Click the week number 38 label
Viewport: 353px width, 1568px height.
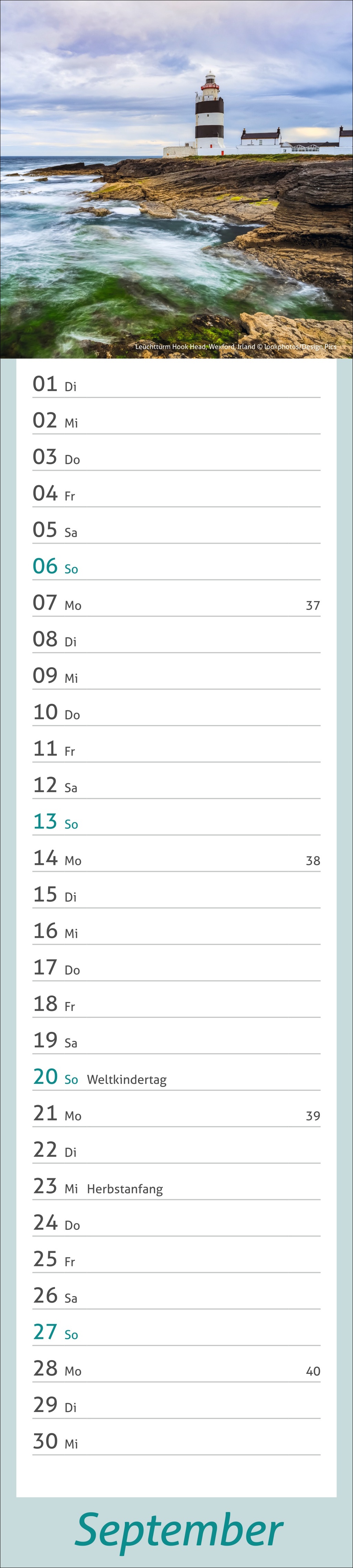pyautogui.click(x=313, y=861)
